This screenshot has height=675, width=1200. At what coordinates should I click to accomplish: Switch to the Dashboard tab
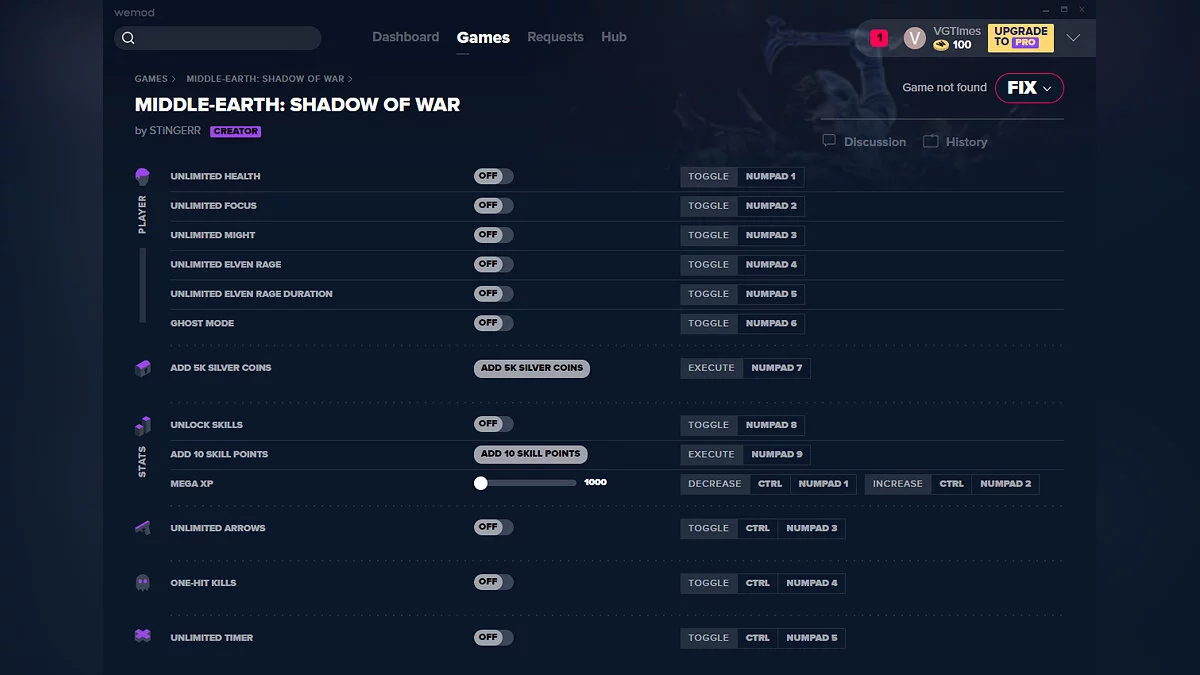(405, 37)
